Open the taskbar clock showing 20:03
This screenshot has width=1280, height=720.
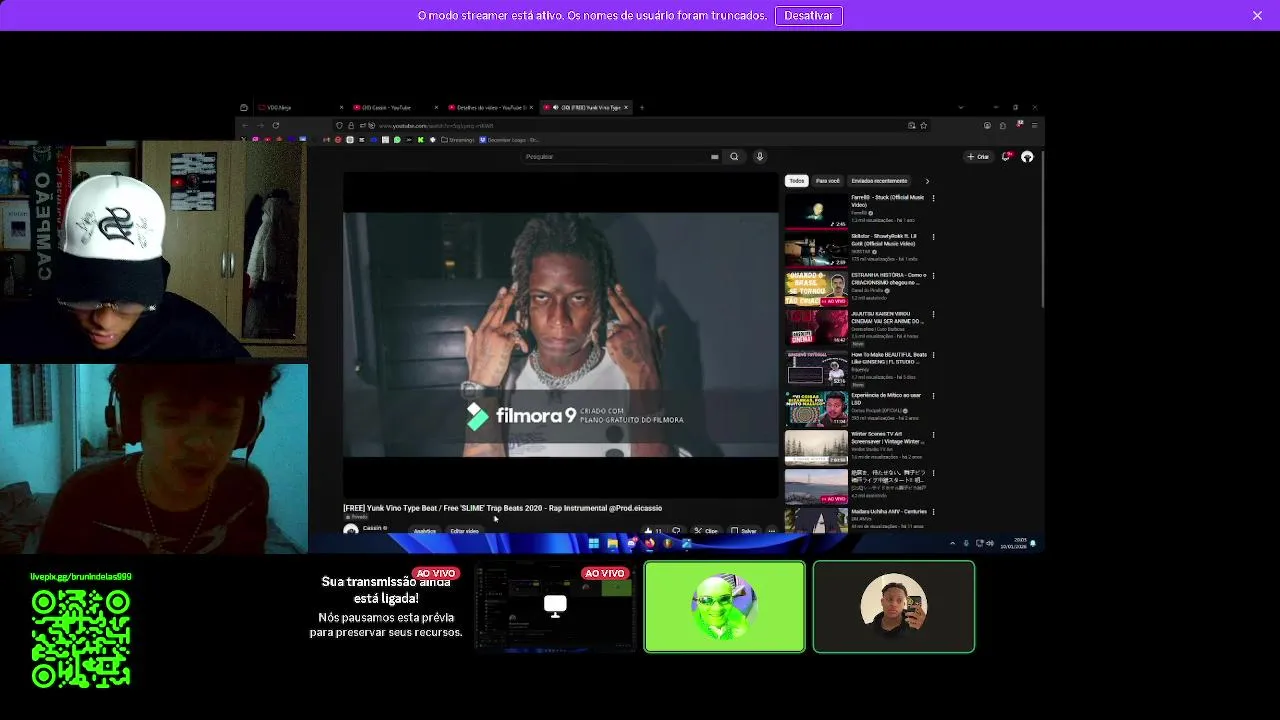1014,544
